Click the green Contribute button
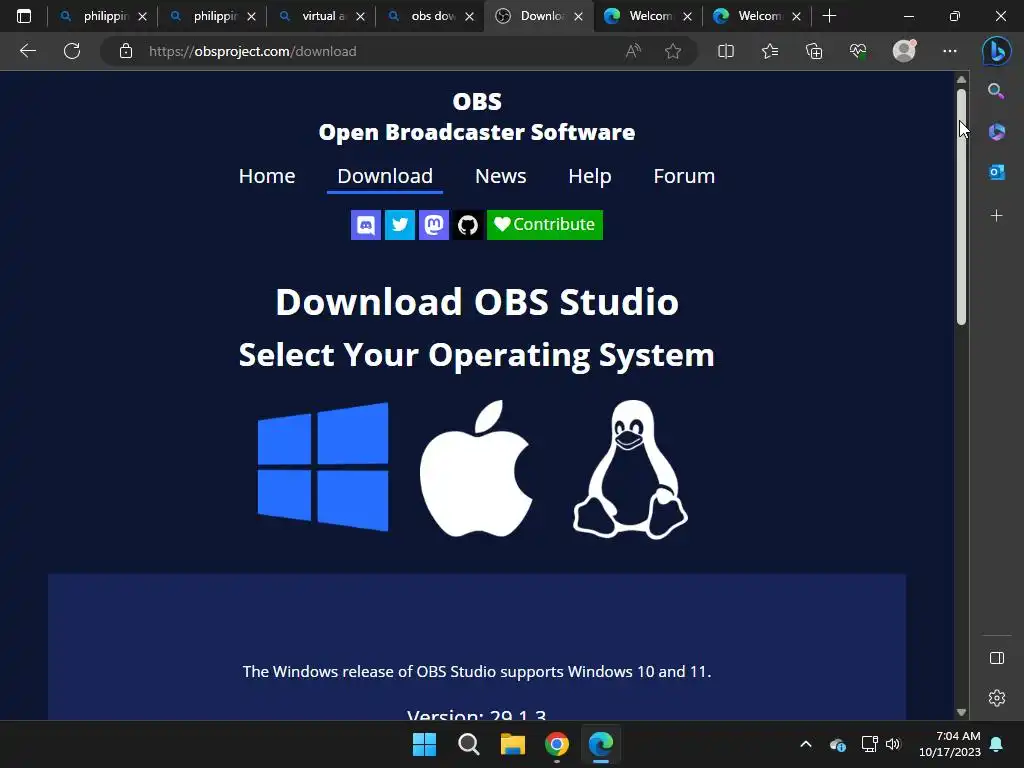 [x=545, y=225]
